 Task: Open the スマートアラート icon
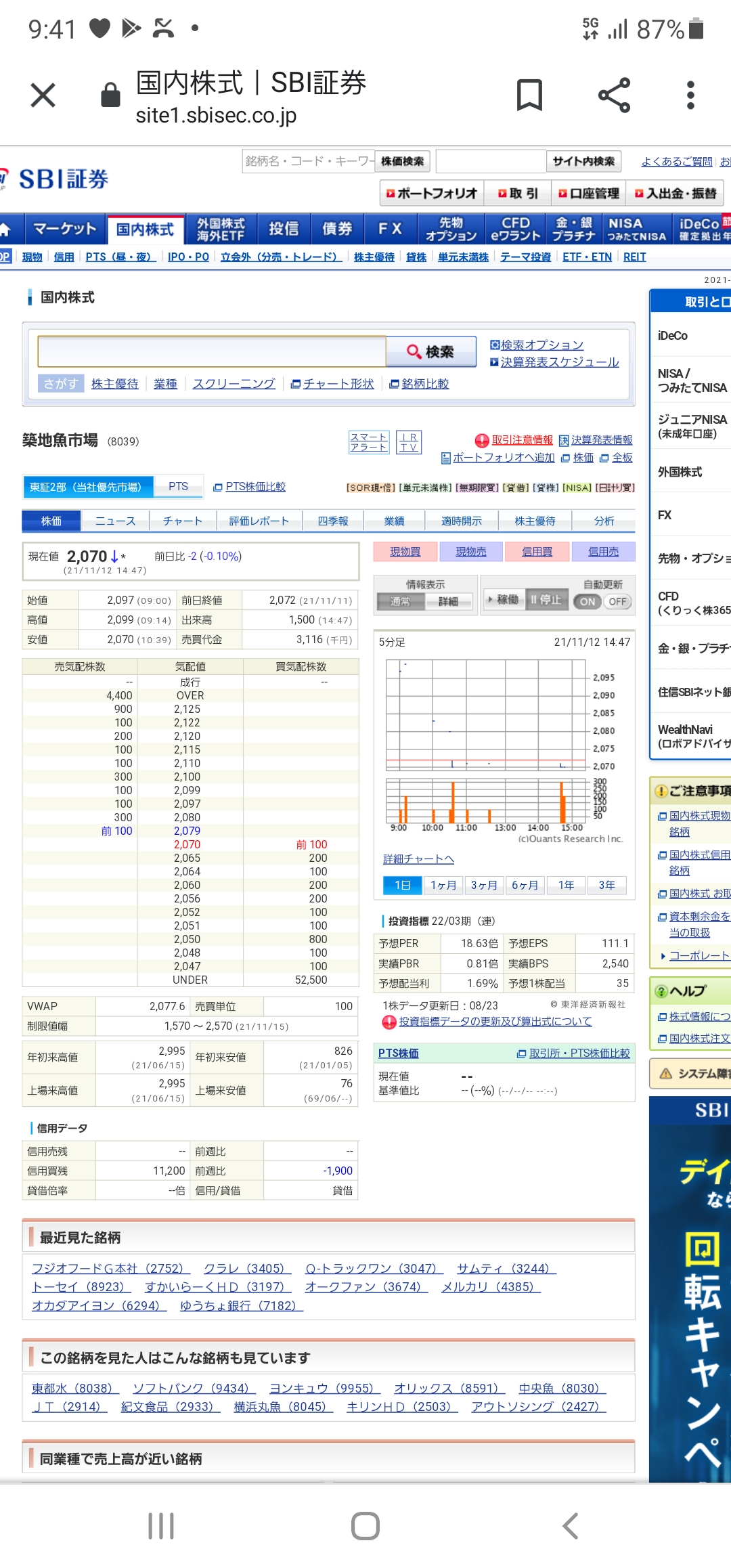click(x=369, y=442)
